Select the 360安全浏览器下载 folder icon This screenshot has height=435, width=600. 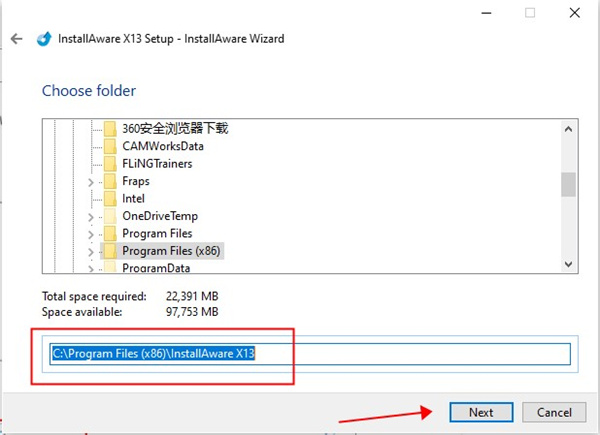tap(110, 129)
